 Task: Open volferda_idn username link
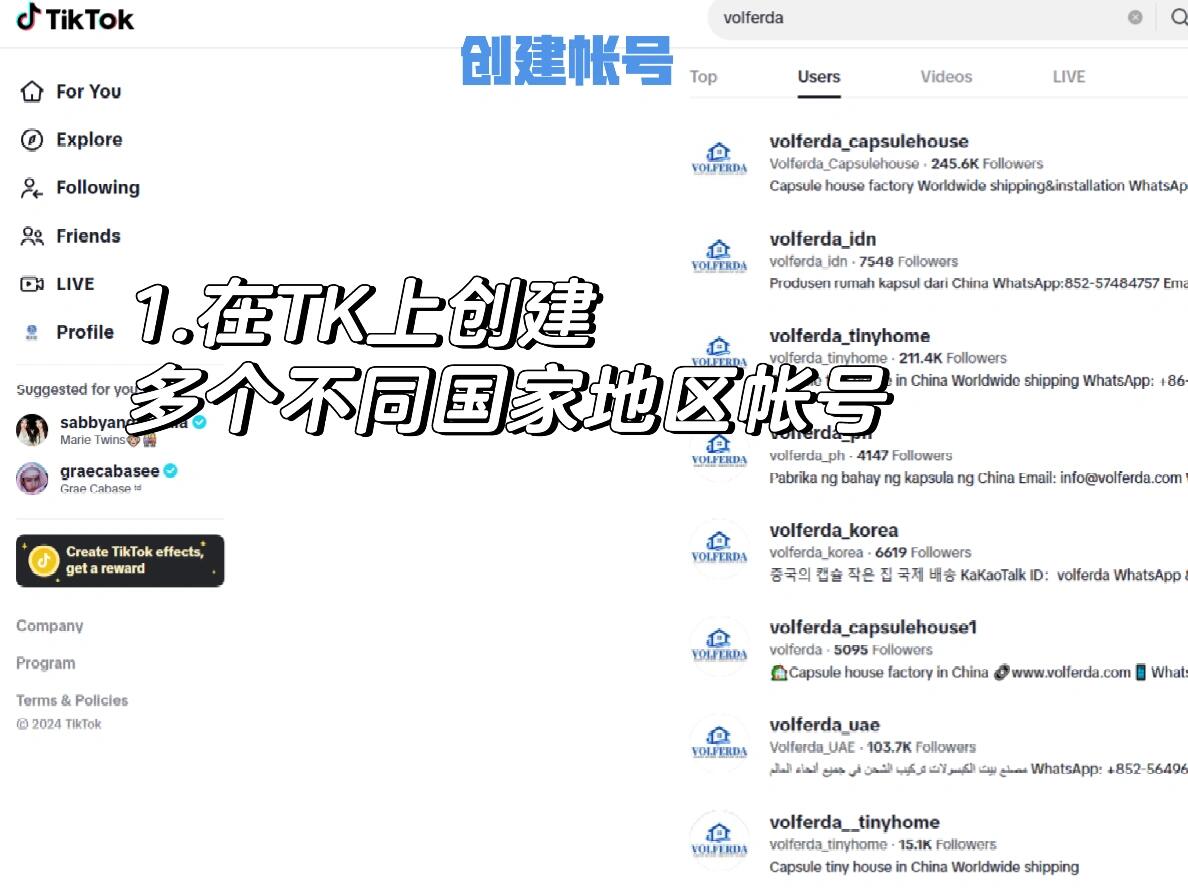point(822,239)
